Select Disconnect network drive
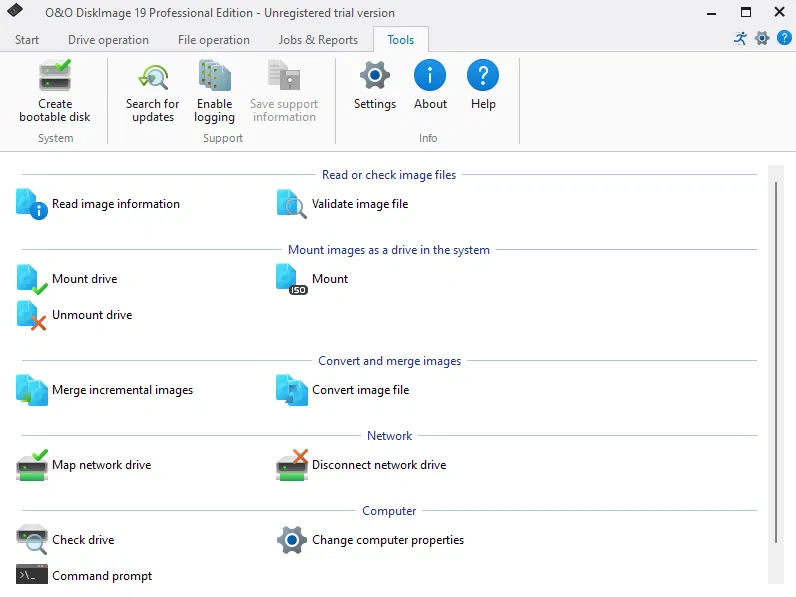The image size is (796, 597). (378, 465)
